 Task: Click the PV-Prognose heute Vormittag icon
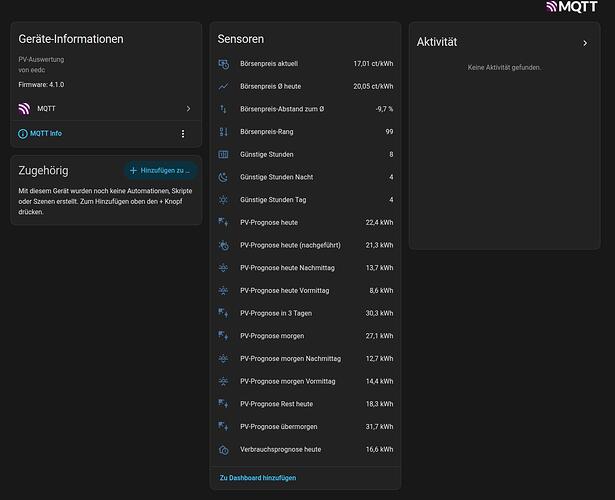pyautogui.click(x=224, y=291)
